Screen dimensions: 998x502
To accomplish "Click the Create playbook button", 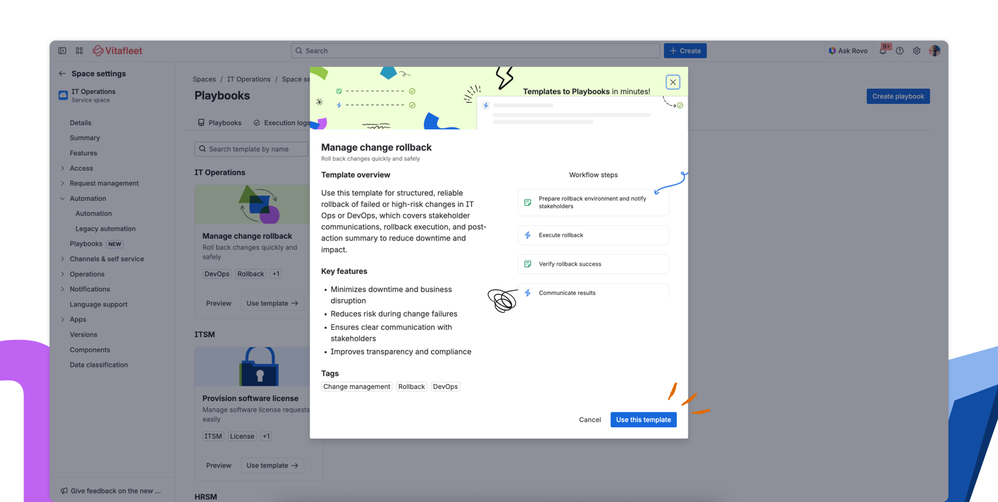I will click(x=898, y=97).
